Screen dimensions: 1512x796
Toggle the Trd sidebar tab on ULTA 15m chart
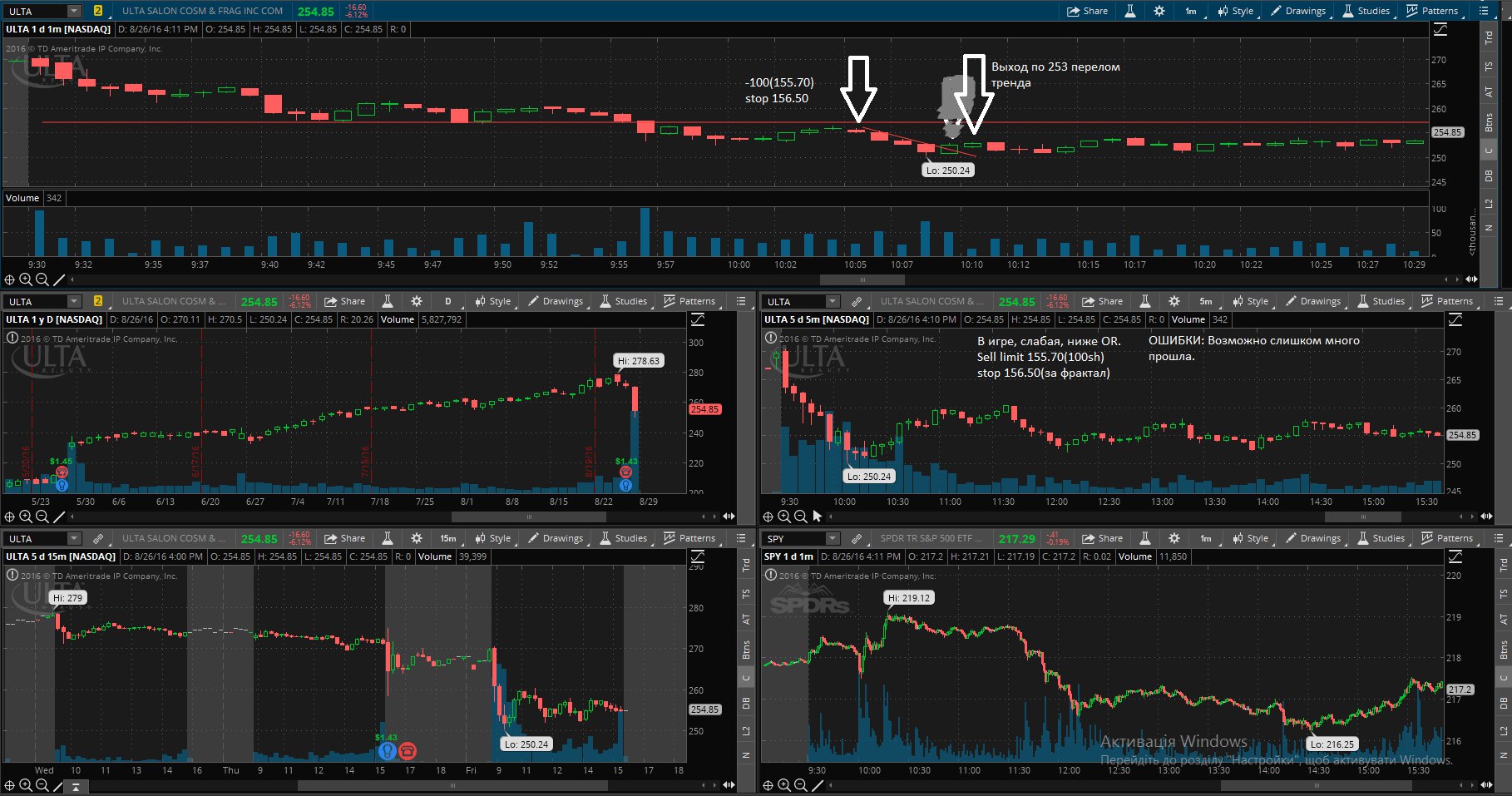coord(746,565)
